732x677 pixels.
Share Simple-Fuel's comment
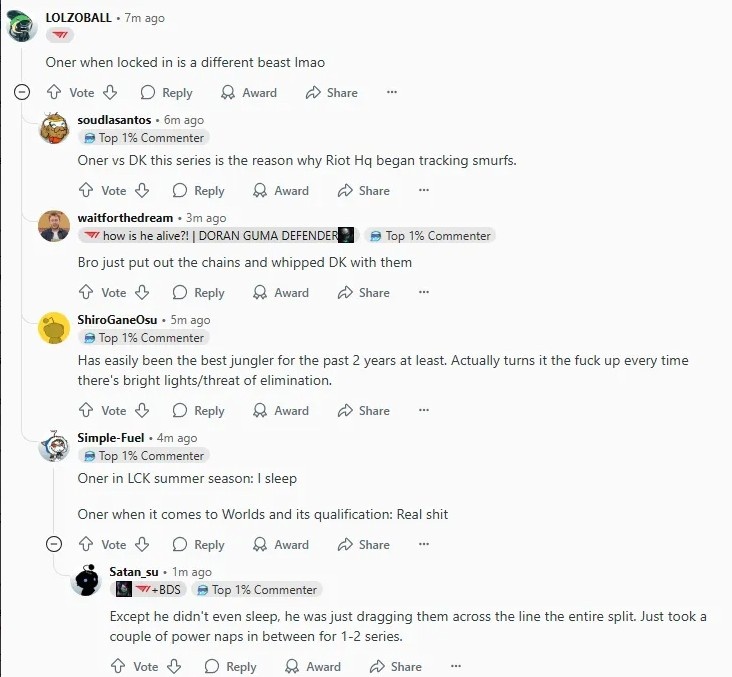[364, 544]
